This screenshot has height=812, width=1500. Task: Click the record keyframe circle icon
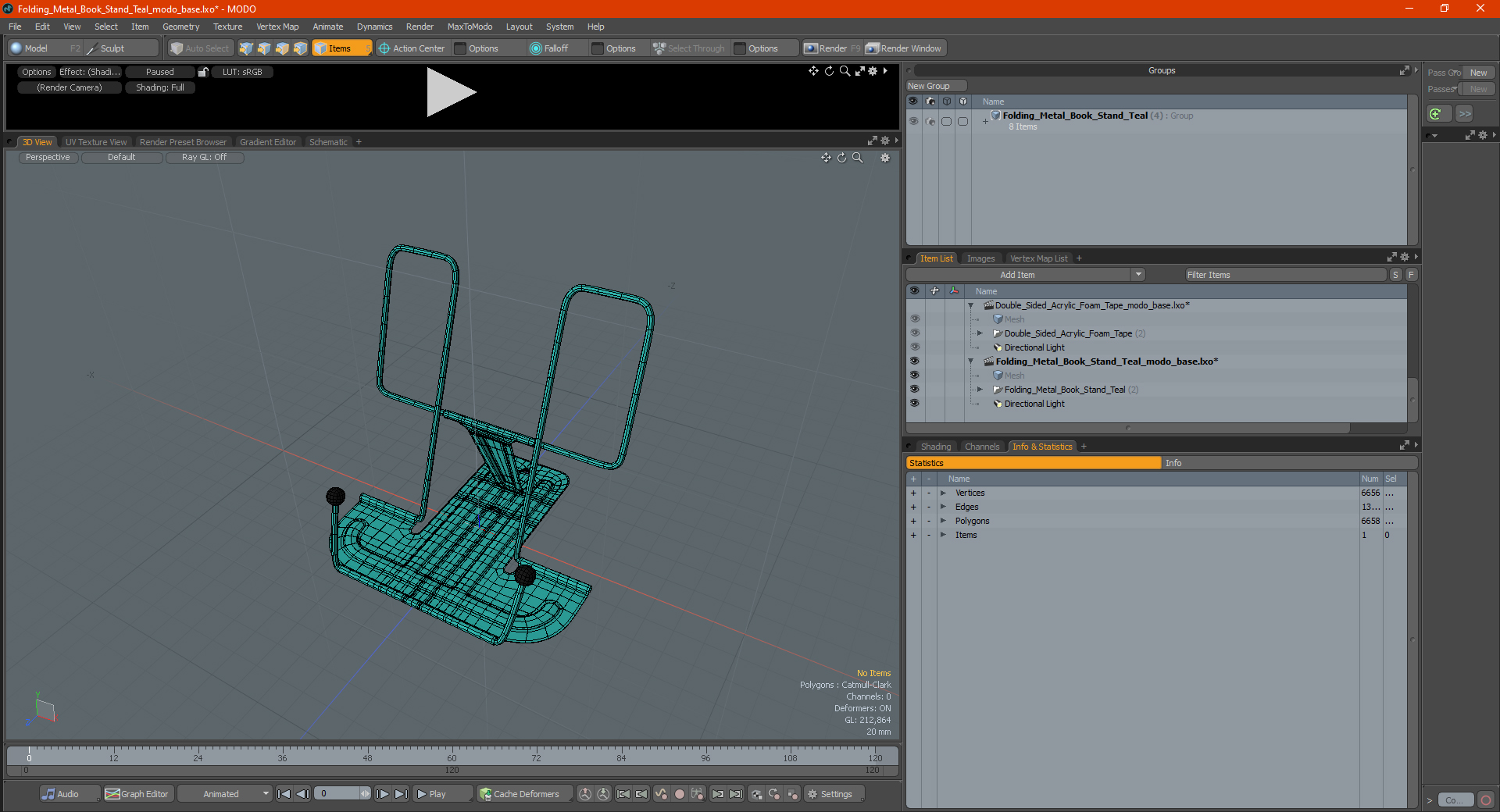coord(680,794)
